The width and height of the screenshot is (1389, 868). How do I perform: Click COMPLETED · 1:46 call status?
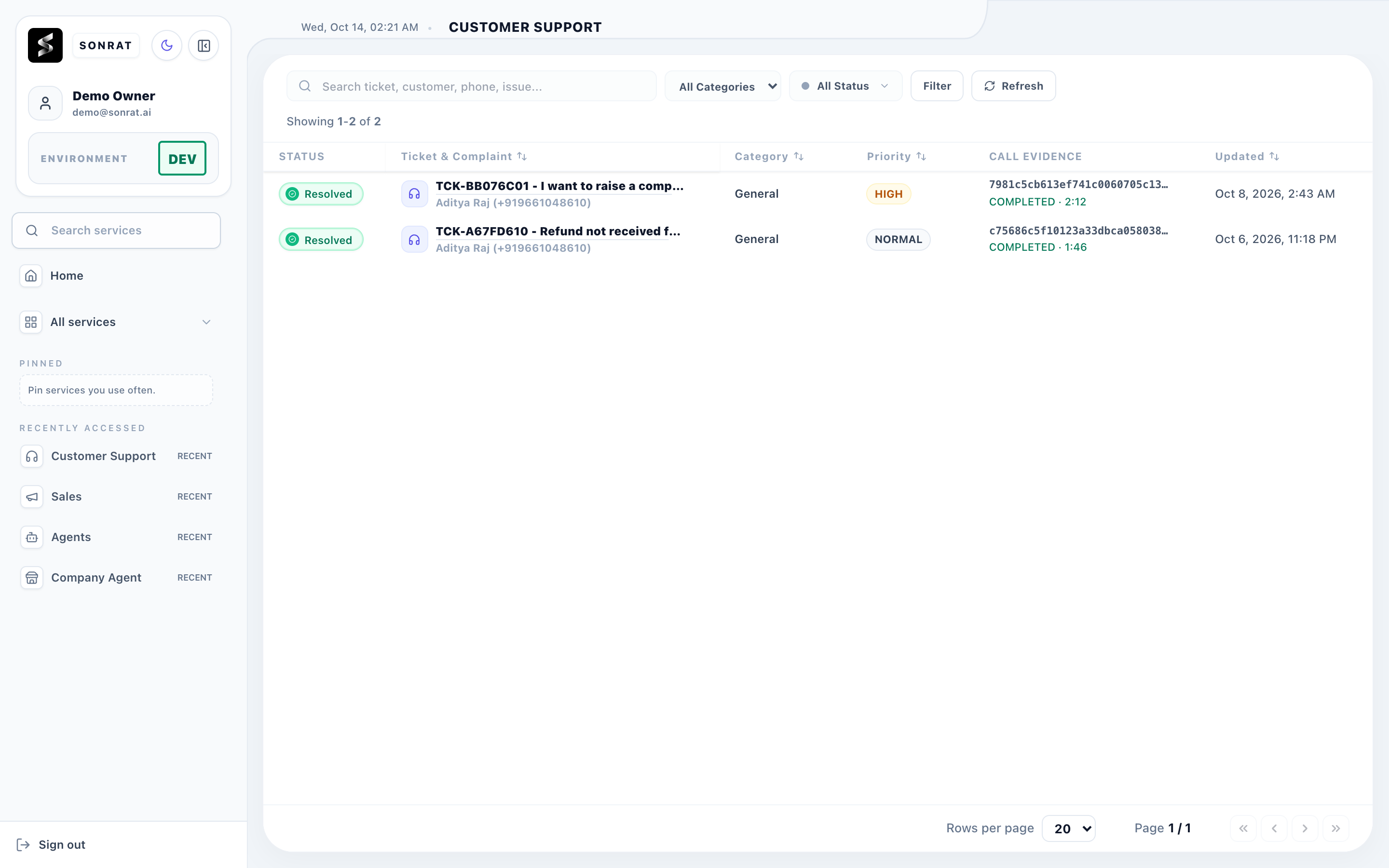point(1038,247)
